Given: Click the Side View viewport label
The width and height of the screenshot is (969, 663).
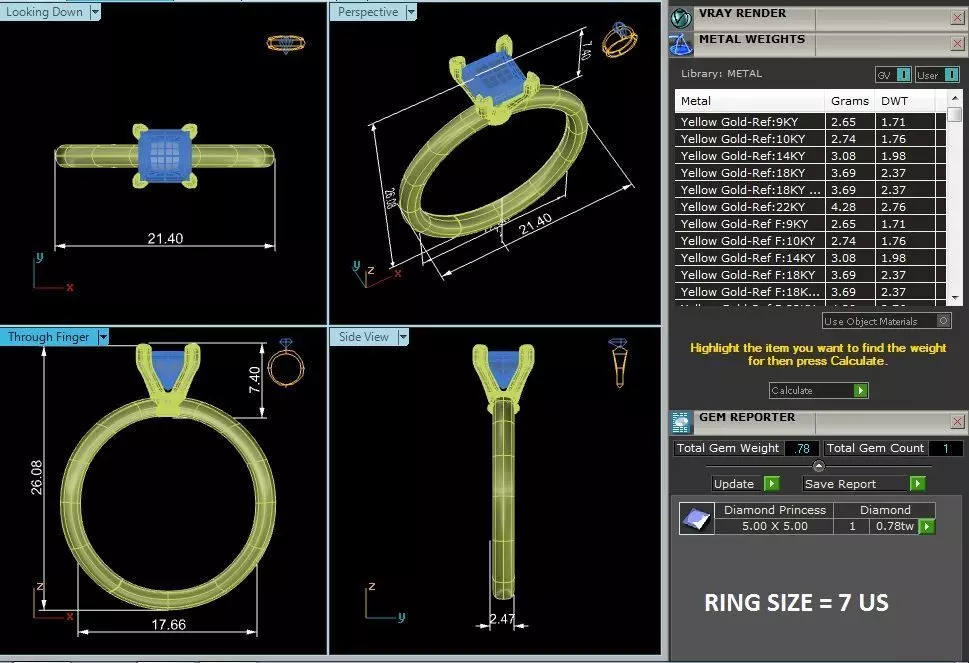Looking at the screenshot, I should tap(363, 337).
